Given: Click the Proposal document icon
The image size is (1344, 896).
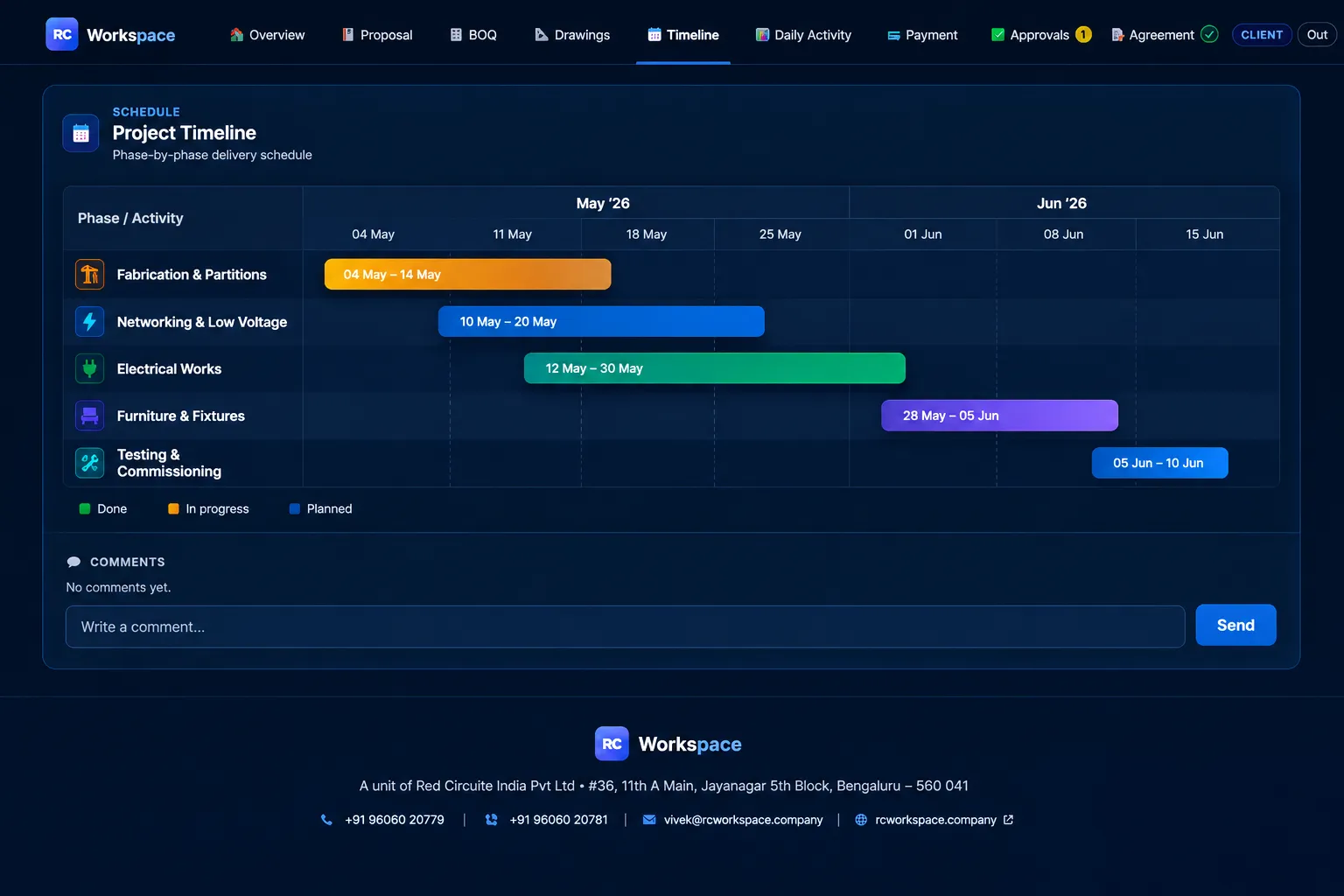Looking at the screenshot, I should [x=347, y=35].
